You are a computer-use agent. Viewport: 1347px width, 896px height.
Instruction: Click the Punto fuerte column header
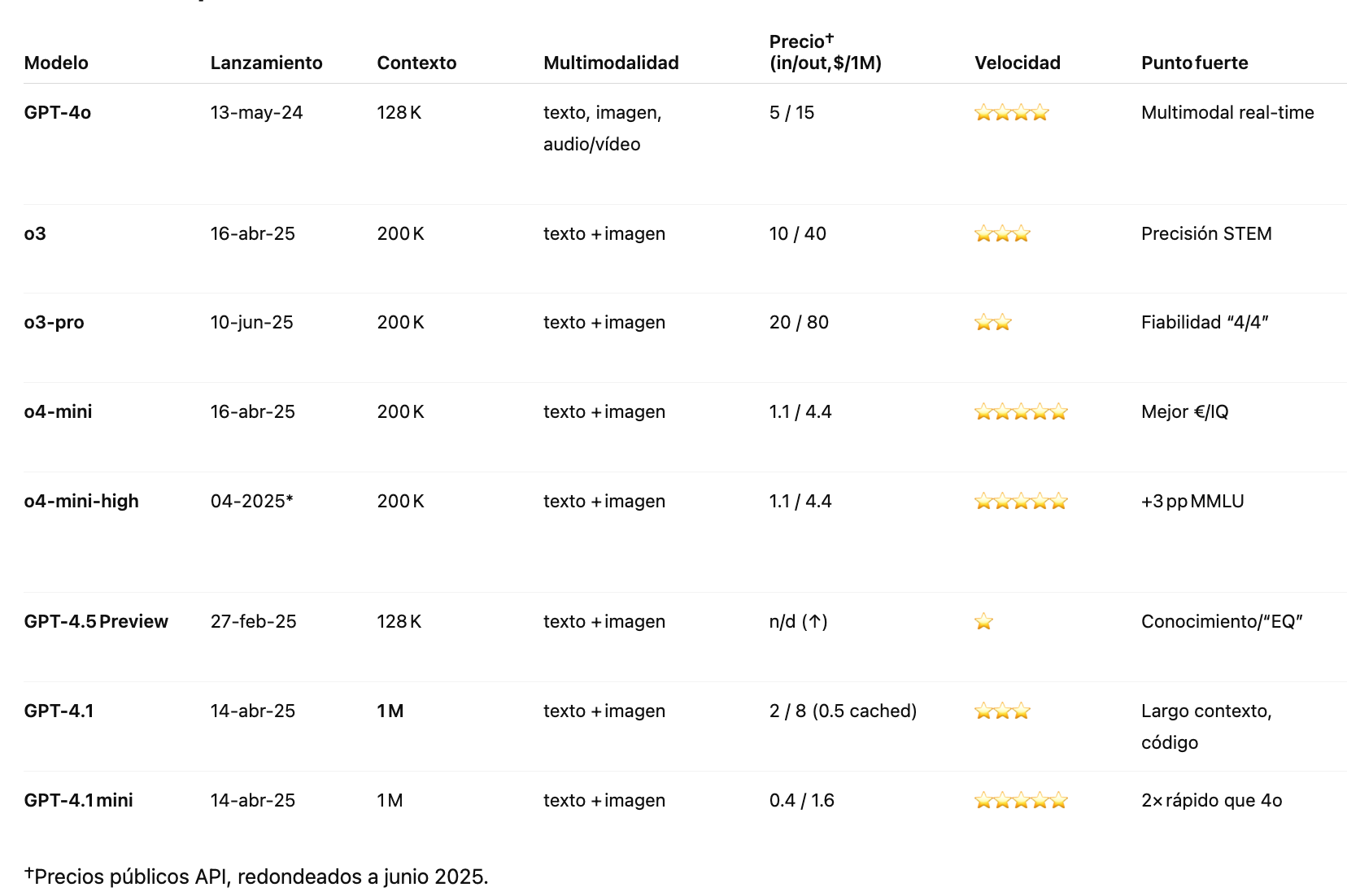tap(1194, 63)
